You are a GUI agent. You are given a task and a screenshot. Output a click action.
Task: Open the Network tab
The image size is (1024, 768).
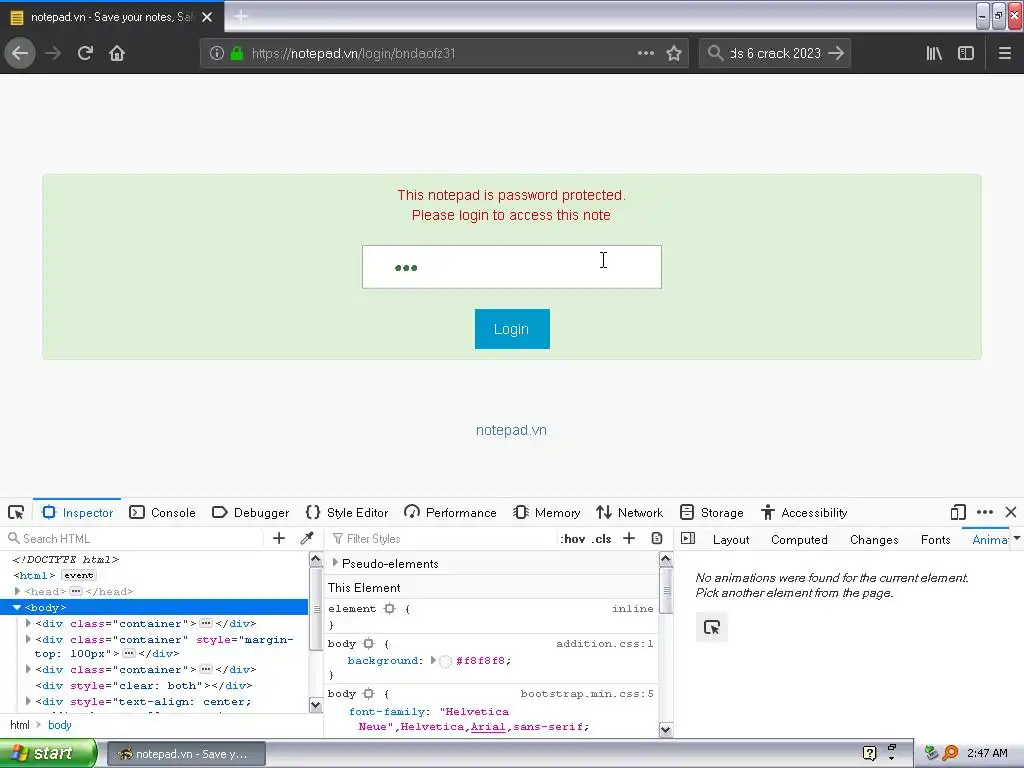tap(630, 513)
